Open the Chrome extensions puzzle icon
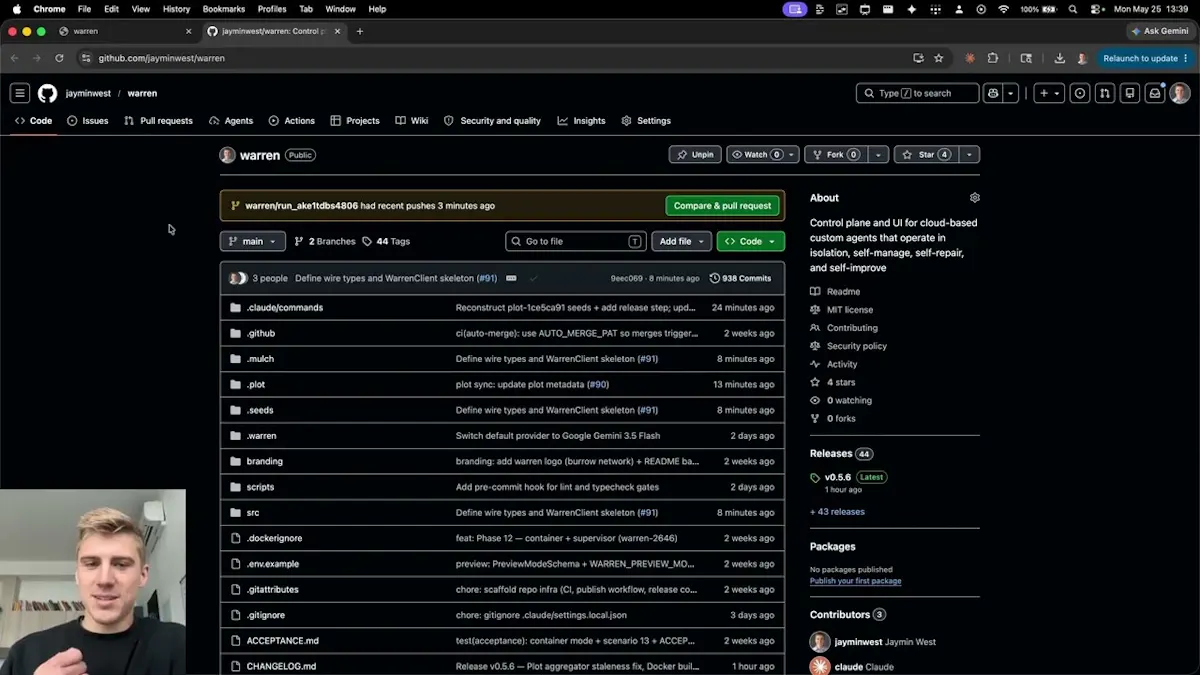The height and width of the screenshot is (675, 1200). coord(993,58)
